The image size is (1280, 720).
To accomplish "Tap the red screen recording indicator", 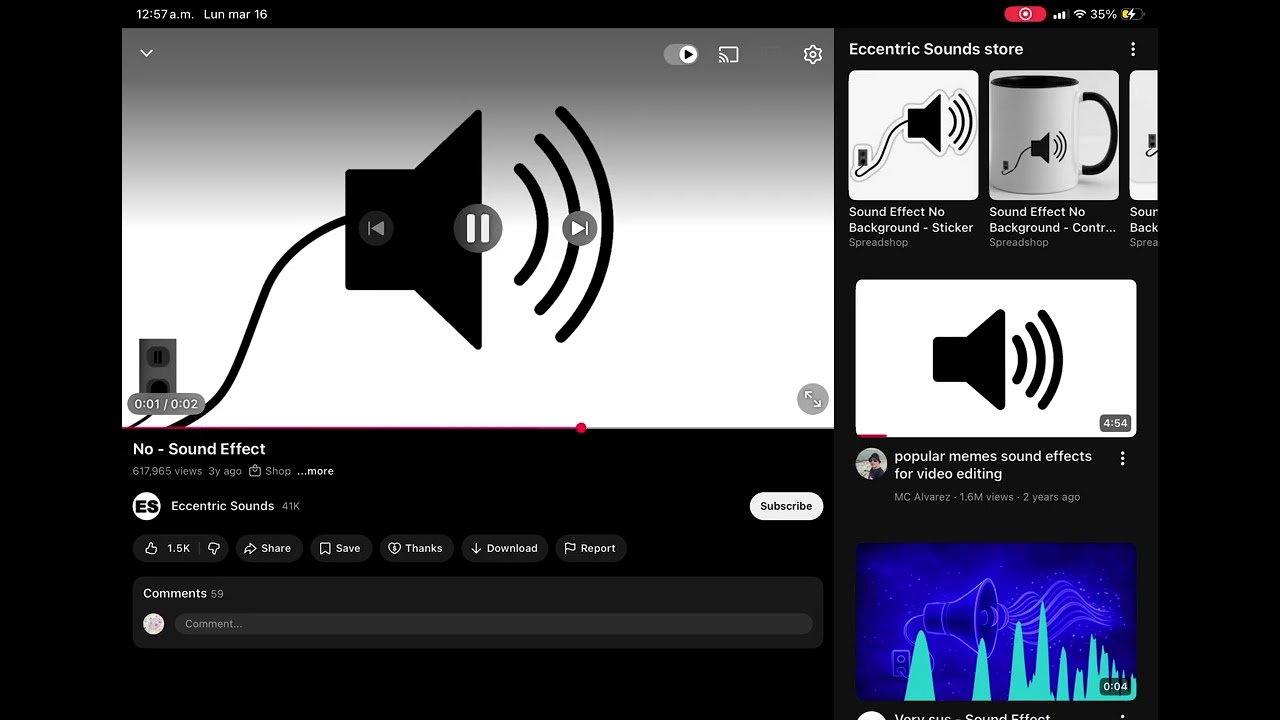I will (x=1025, y=14).
